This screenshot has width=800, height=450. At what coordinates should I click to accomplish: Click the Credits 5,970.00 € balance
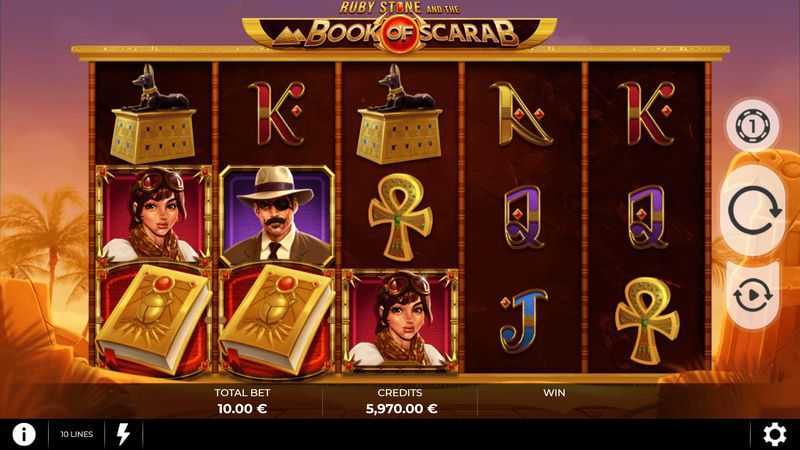pos(401,401)
